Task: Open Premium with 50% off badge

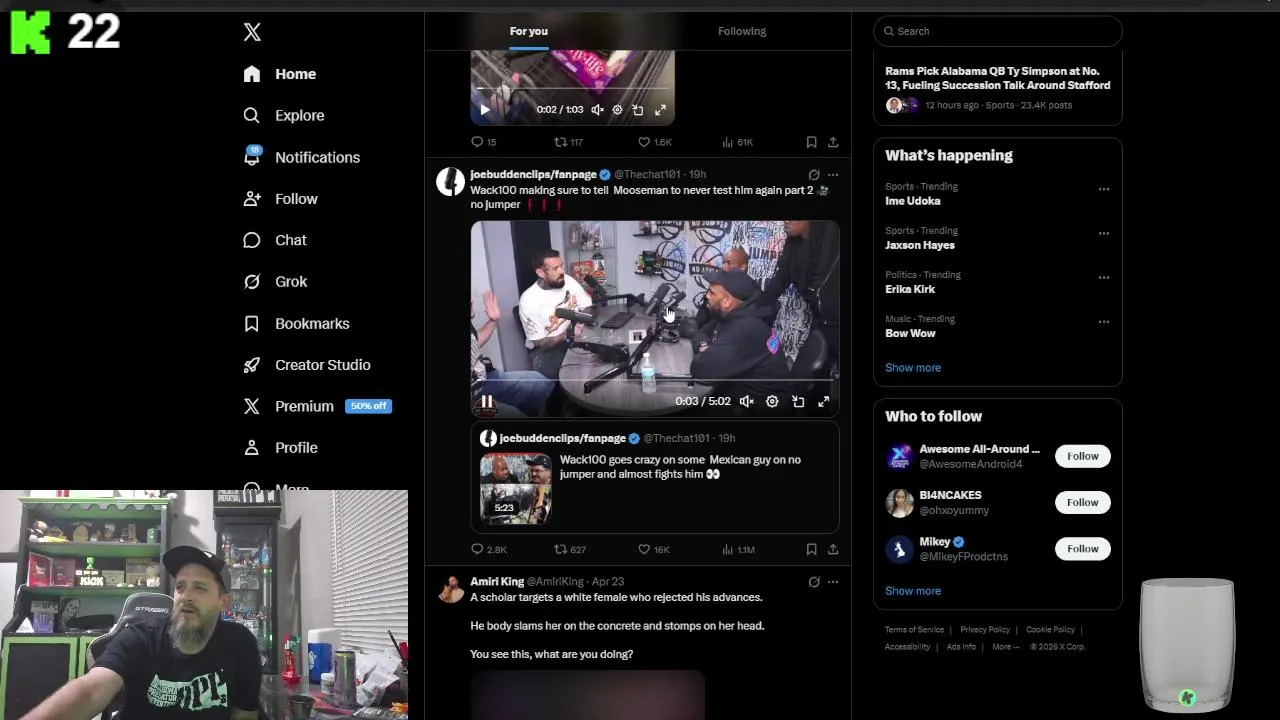Action: (317, 406)
